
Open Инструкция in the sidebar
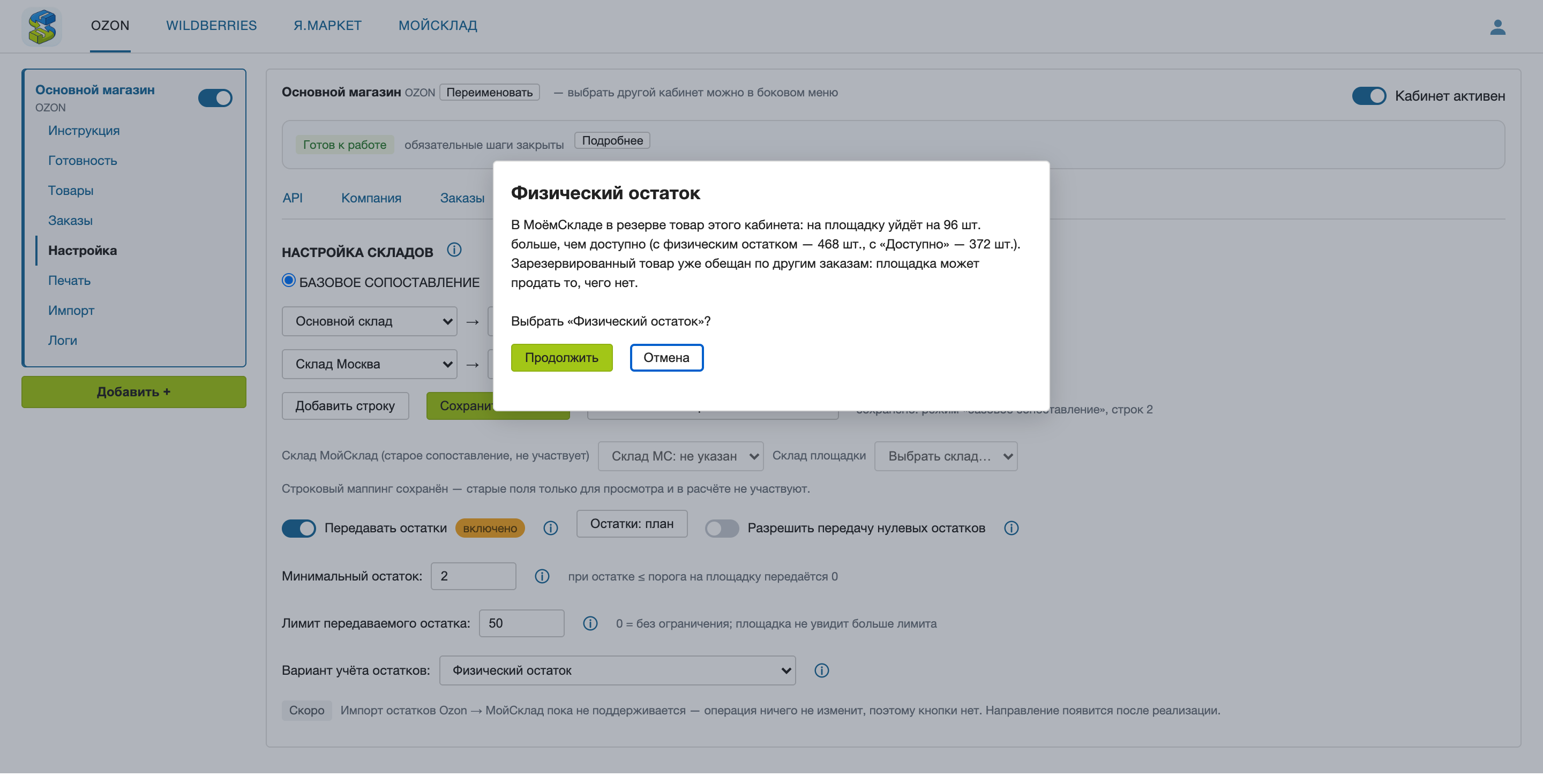(x=84, y=131)
